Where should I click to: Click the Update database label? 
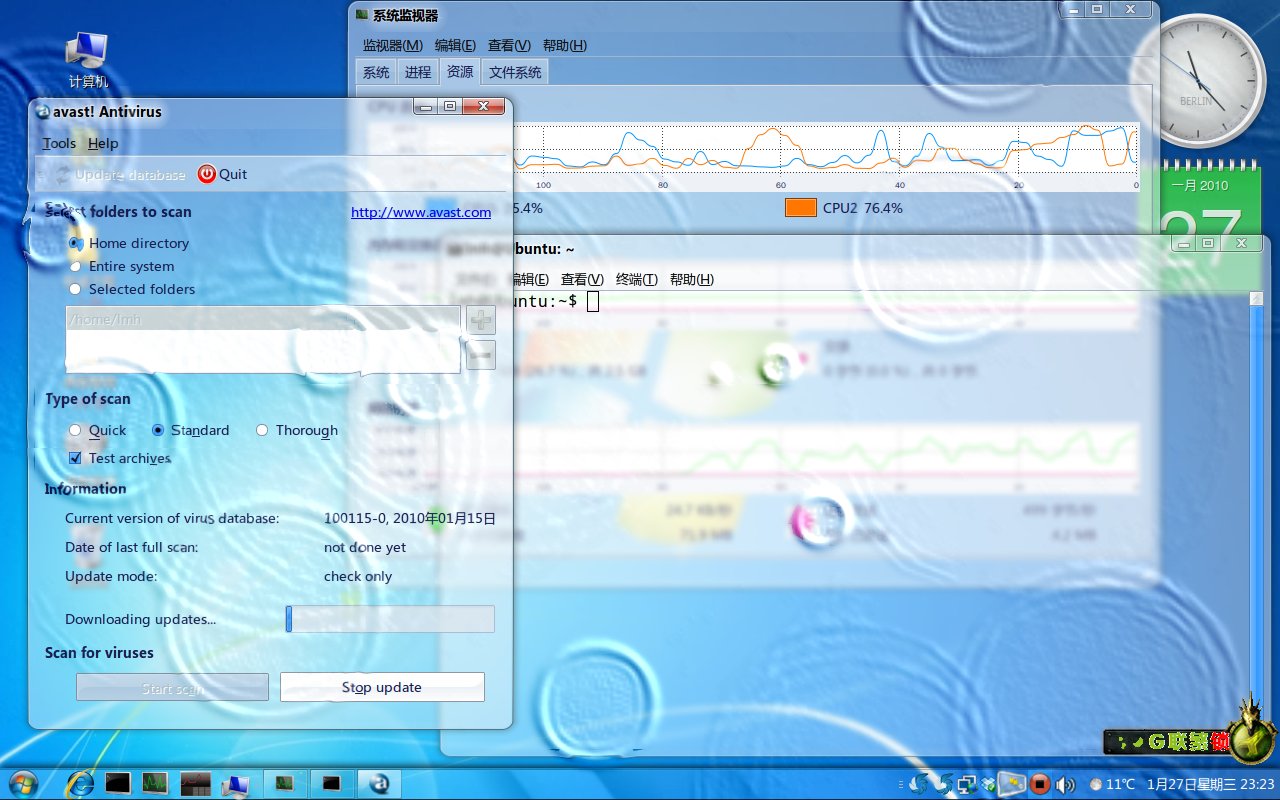[131, 174]
